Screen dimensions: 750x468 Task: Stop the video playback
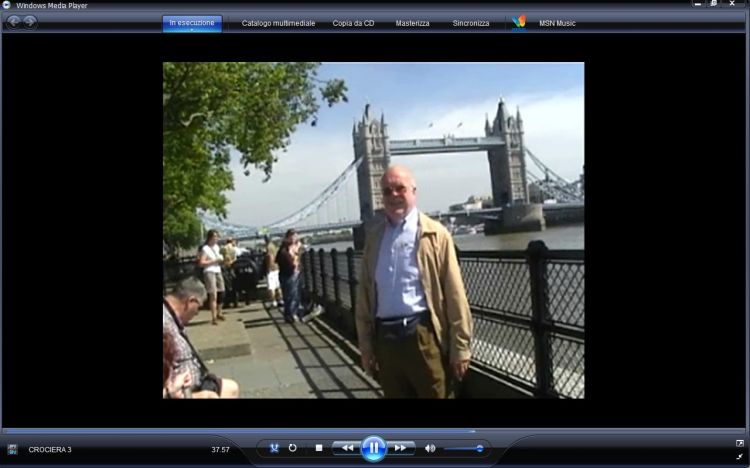pyautogui.click(x=319, y=448)
